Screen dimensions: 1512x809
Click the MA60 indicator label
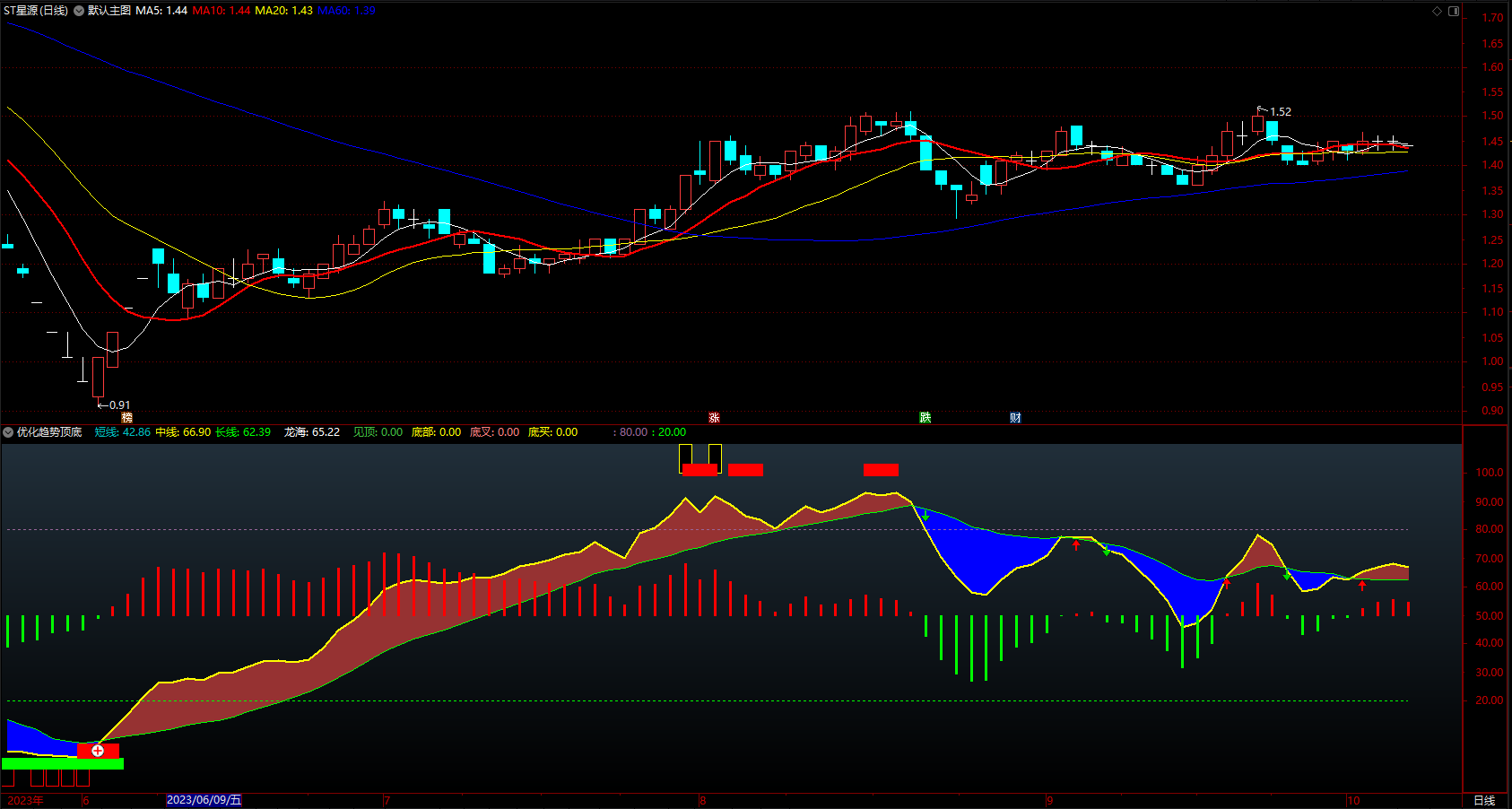(346, 11)
